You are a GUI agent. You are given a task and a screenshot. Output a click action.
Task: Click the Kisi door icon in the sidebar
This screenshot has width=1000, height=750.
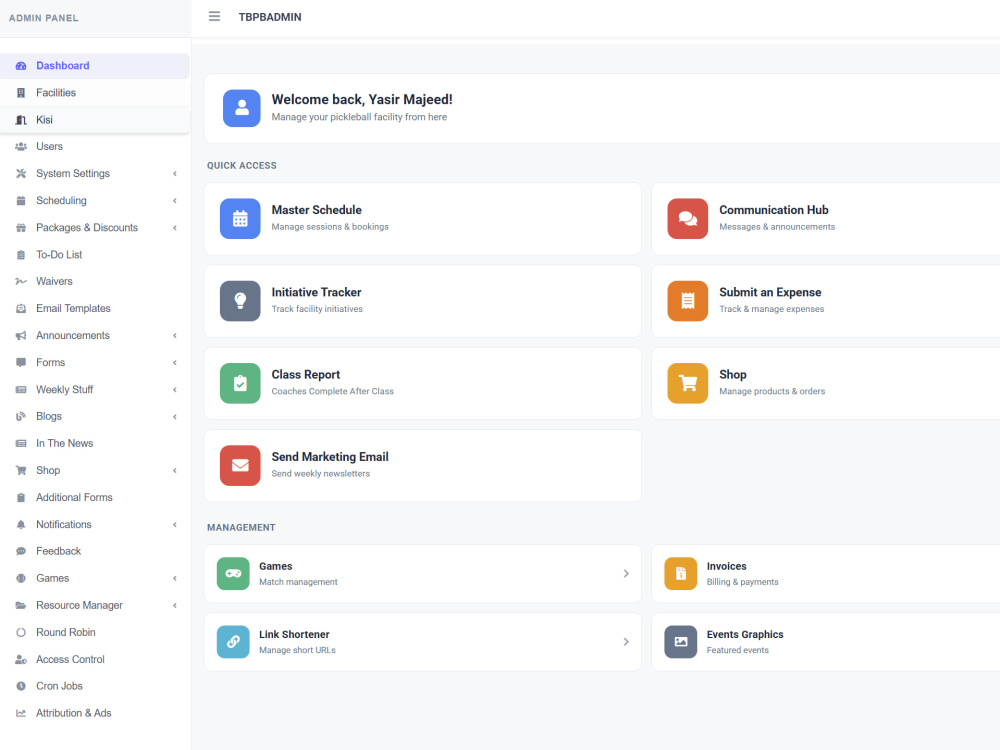click(21, 120)
